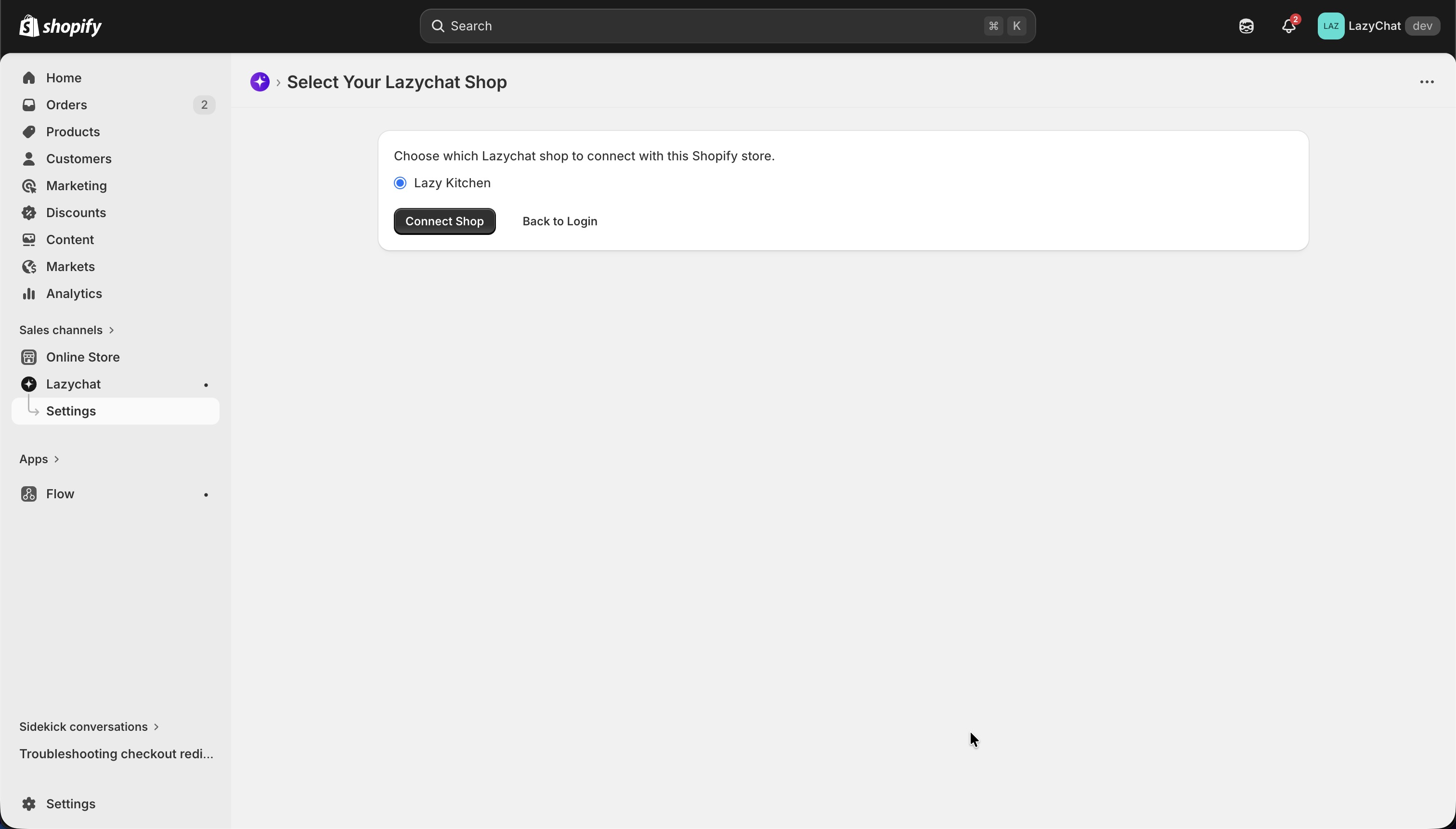Click the purple Lazychat app icon in breadcrumb
The image size is (1456, 829).
click(260, 82)
